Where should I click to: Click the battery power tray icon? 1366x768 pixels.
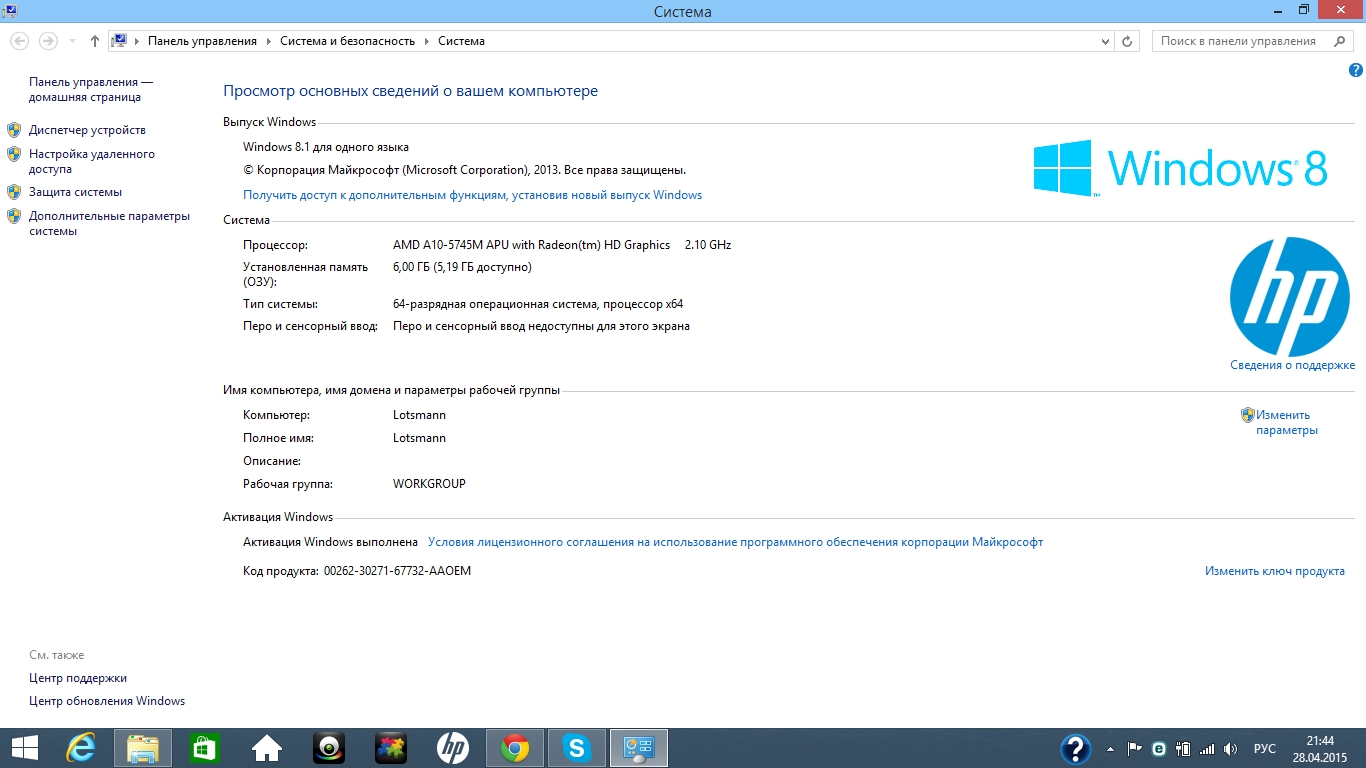click(x=1183, y=748)
